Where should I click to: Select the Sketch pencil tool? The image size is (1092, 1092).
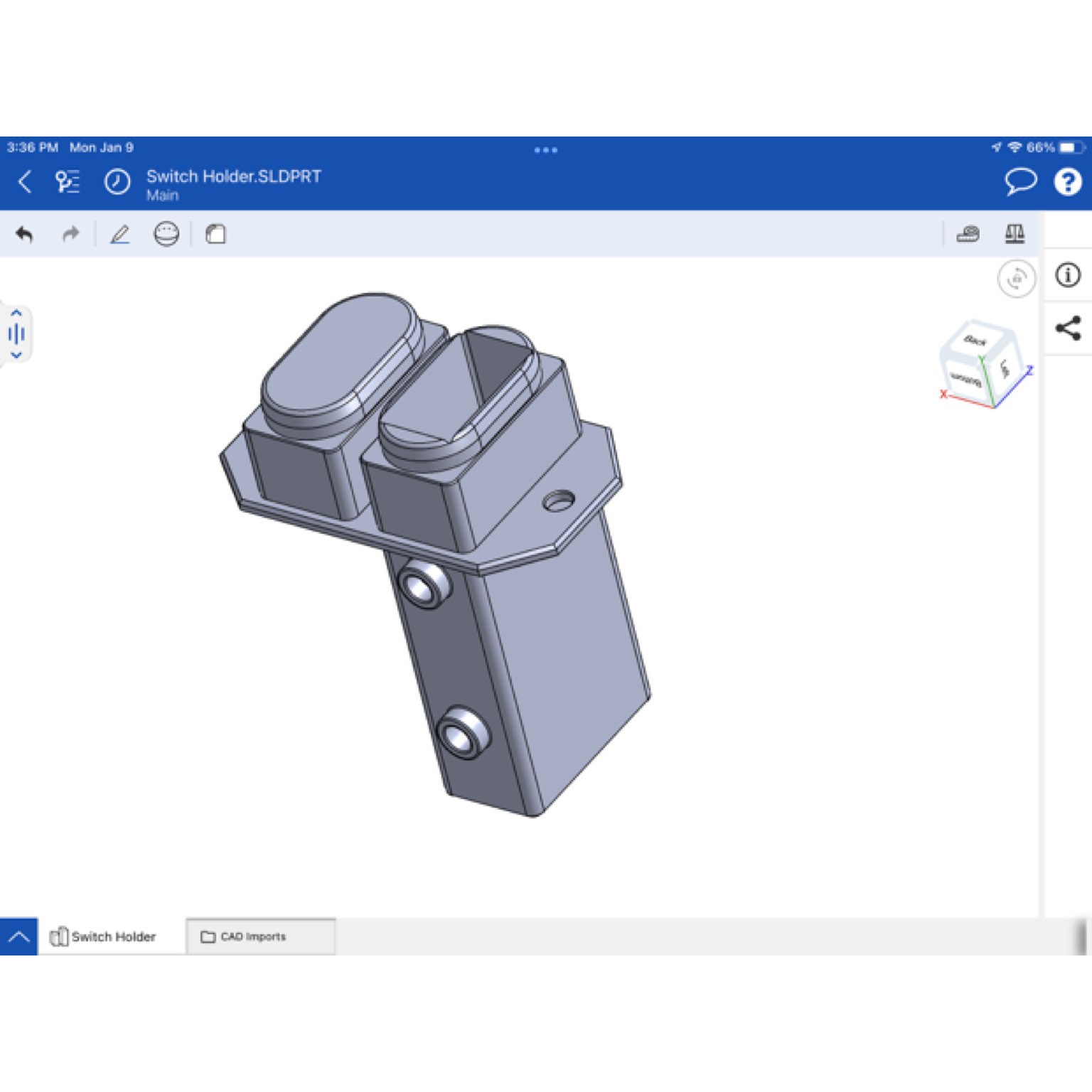[x=119, y=234]
